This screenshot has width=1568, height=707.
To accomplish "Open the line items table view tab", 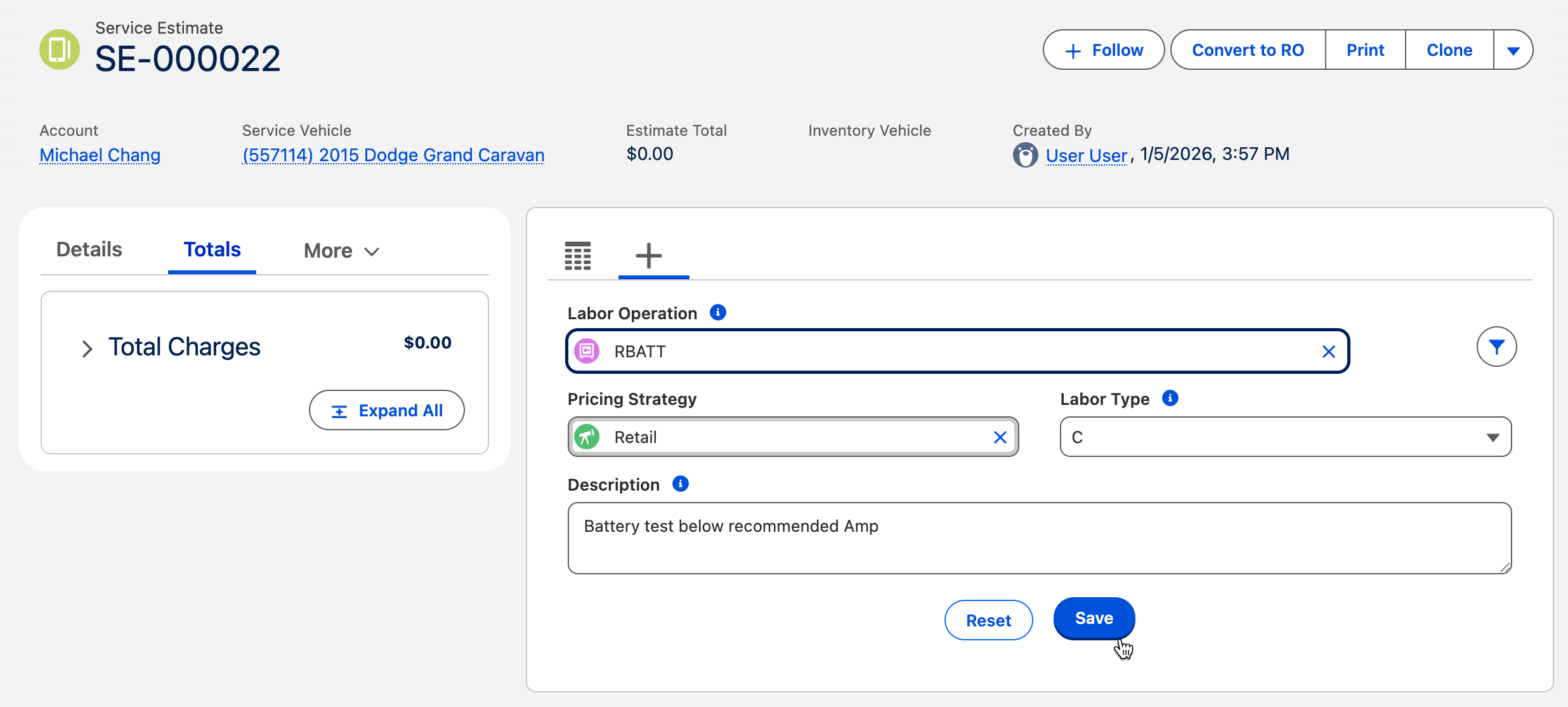I will point(578,255).
